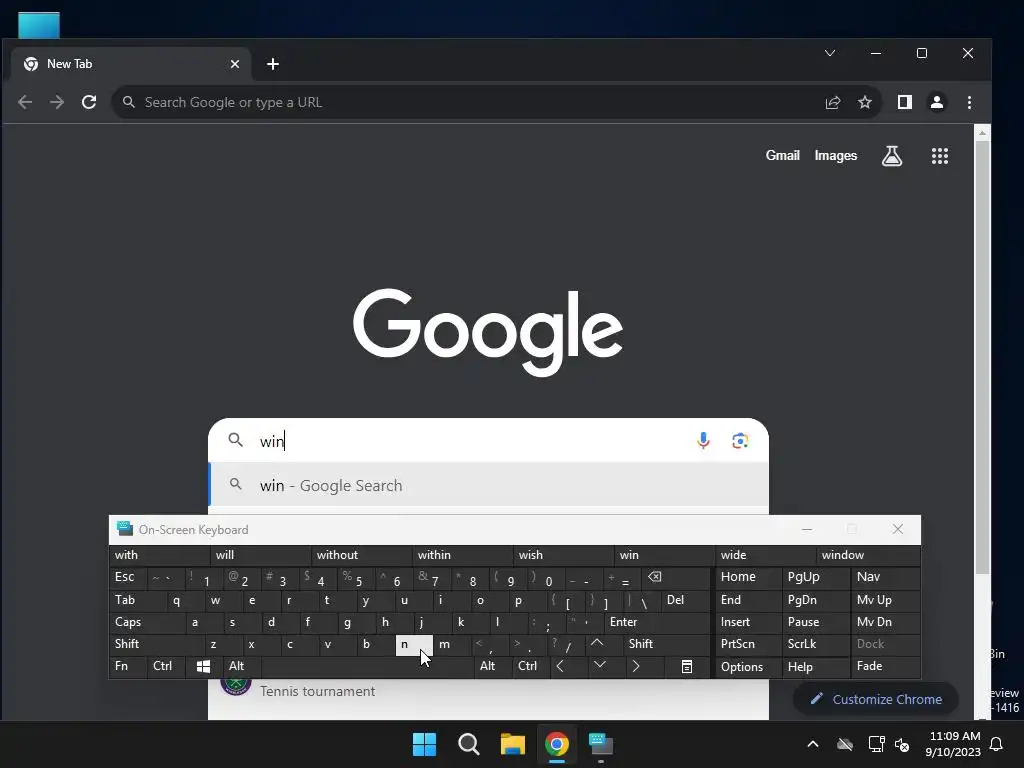The image size is (1024, 768).
Task: Click the Esc key on On-Screen Keyboard
Action: [x=127, y=577]
